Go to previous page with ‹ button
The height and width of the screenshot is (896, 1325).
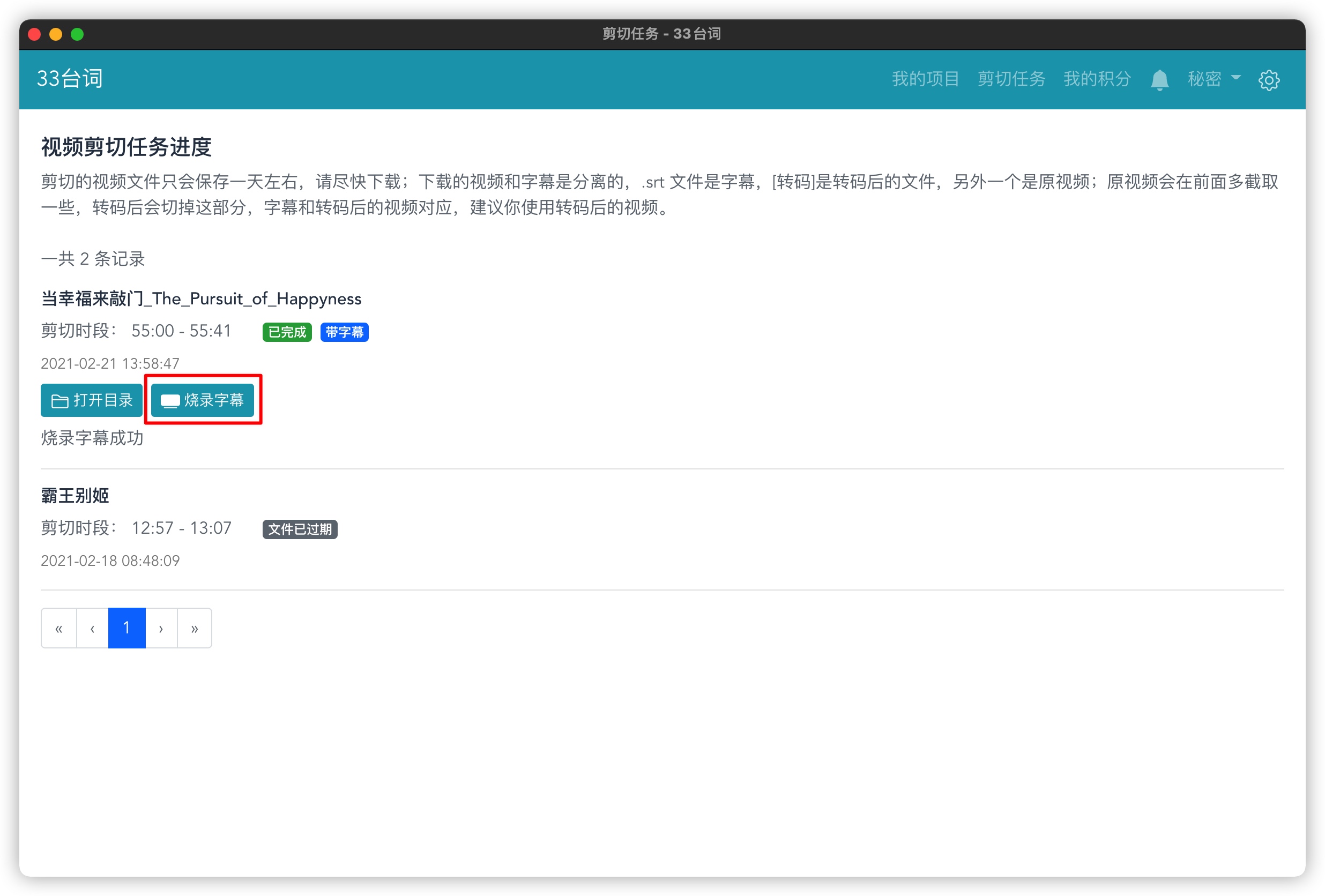[x=92, y=628]
